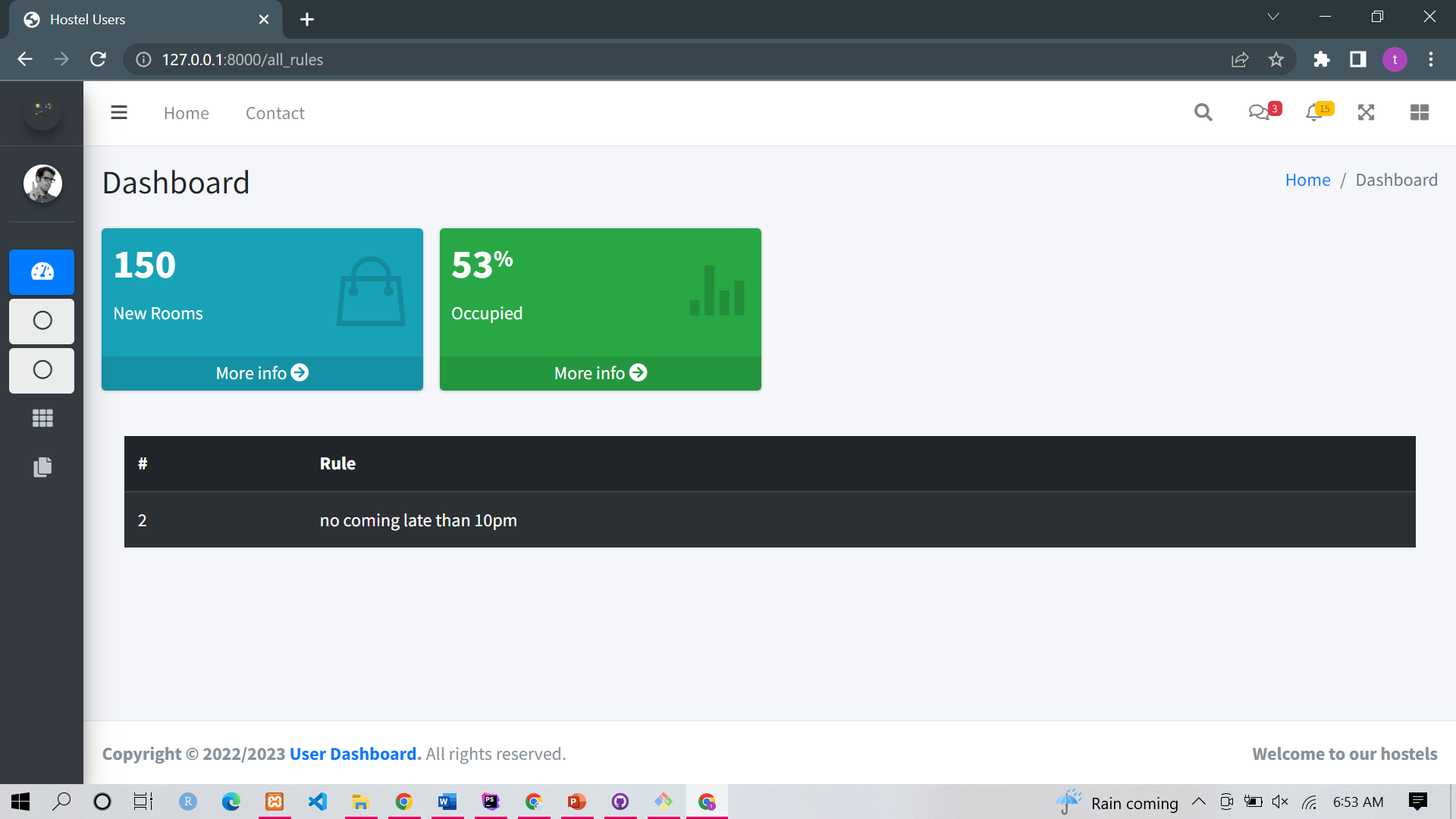Select the second circle option in sidebar
The height and width of the screenshot is (819, 1456).
point(42,371)
